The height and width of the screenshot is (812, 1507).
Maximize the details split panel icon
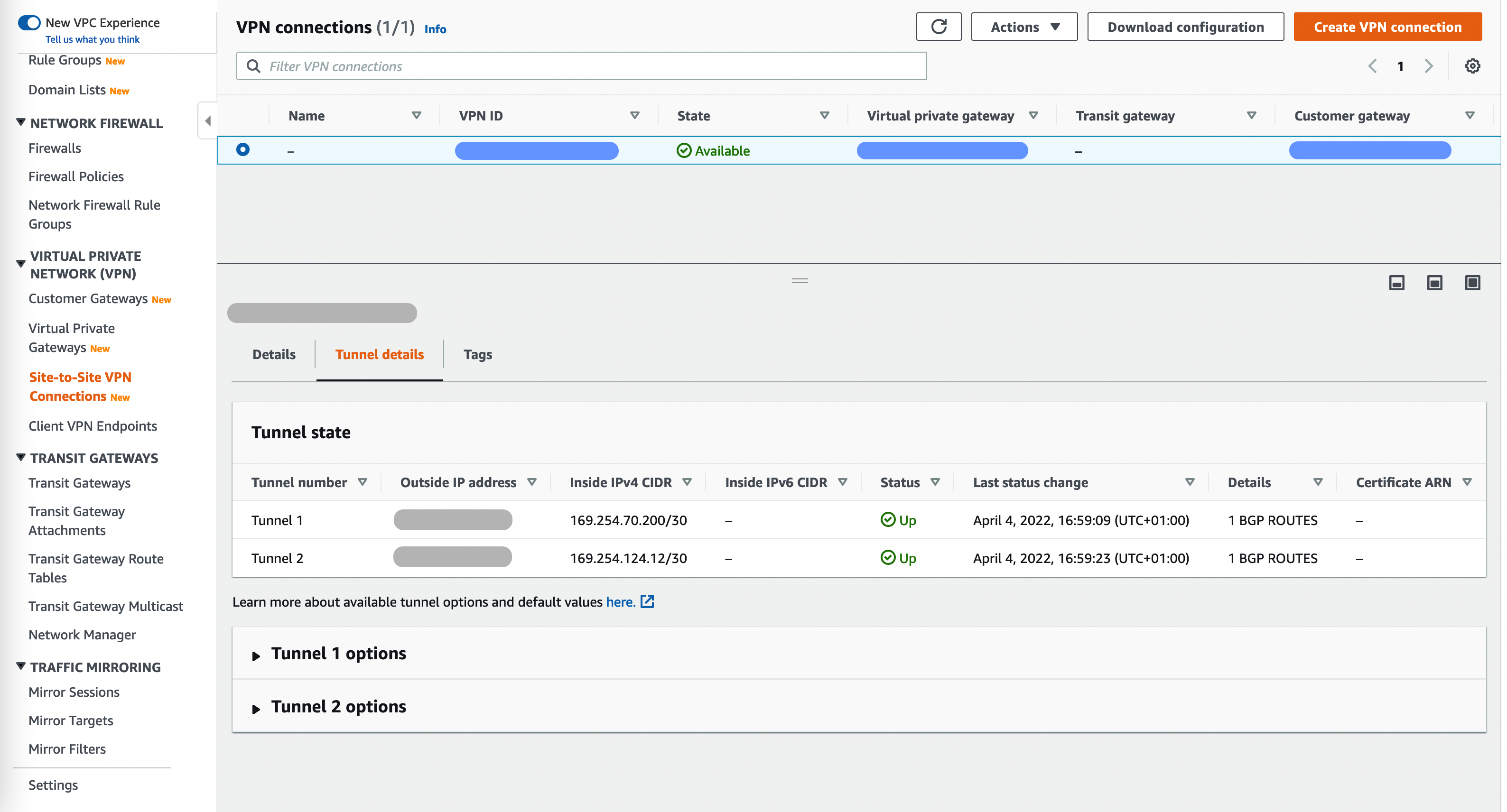point(1472,283)
